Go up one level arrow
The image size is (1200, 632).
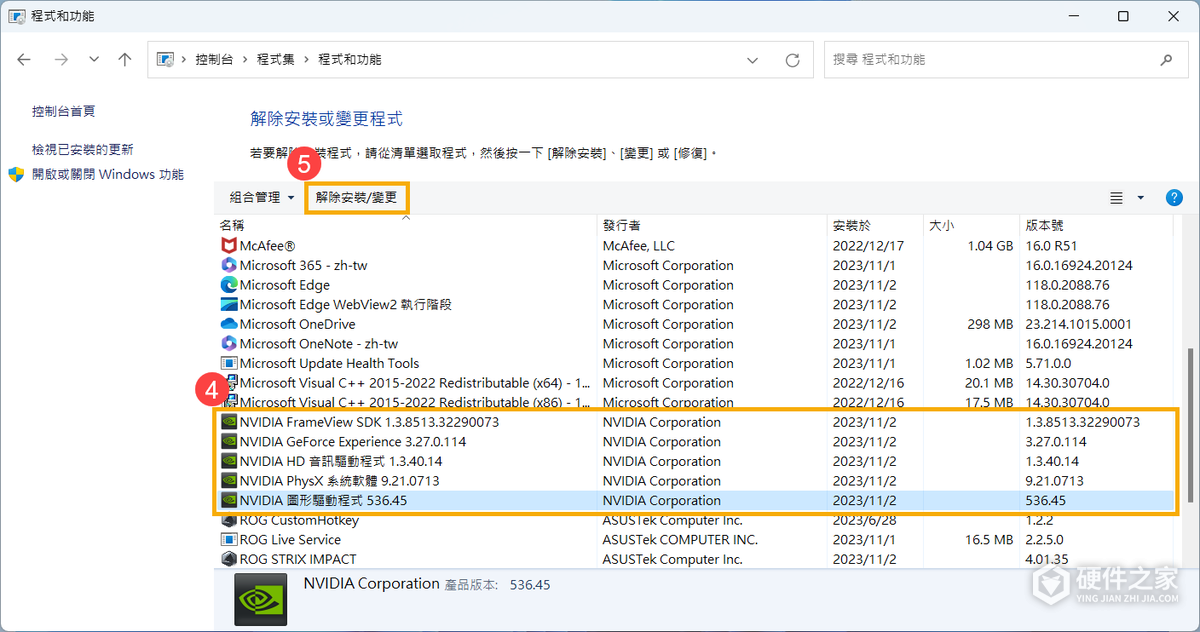click(125, 60)
